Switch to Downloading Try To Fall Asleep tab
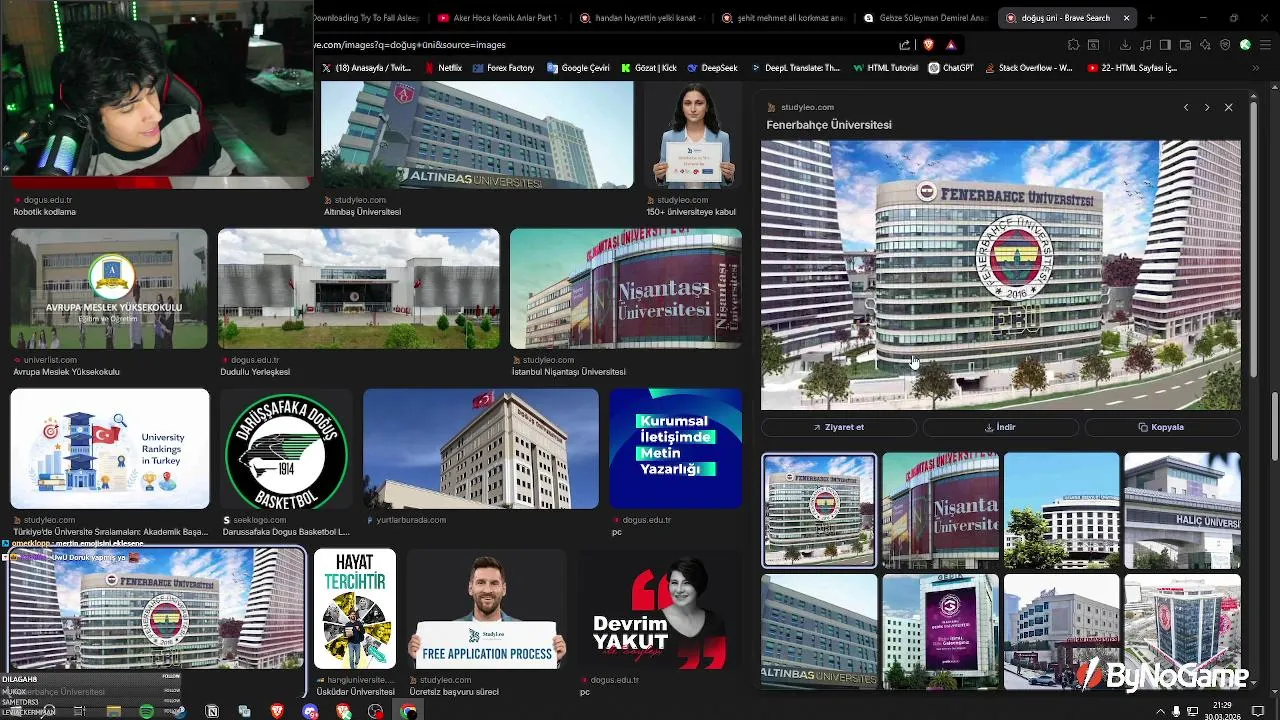Viewport: 1280px width, 720px height. (370, 18)
